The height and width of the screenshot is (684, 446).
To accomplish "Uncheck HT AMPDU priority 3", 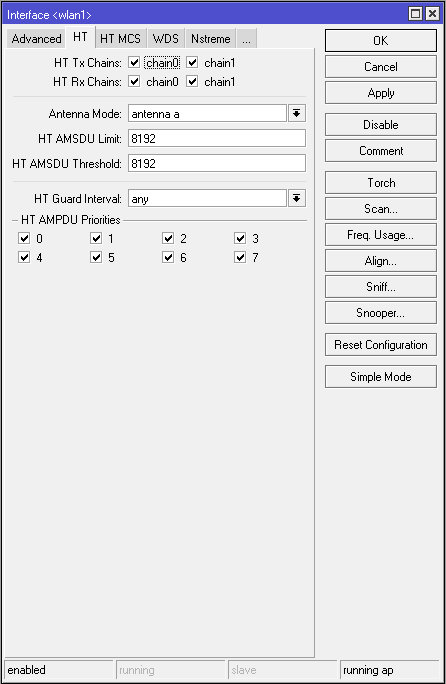I will pos(240,238).
